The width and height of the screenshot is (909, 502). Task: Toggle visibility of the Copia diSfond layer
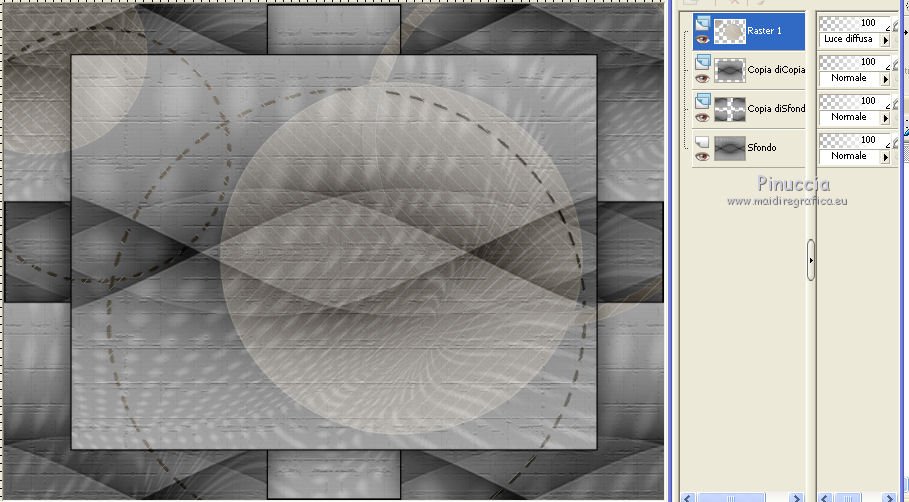(703, 118)
